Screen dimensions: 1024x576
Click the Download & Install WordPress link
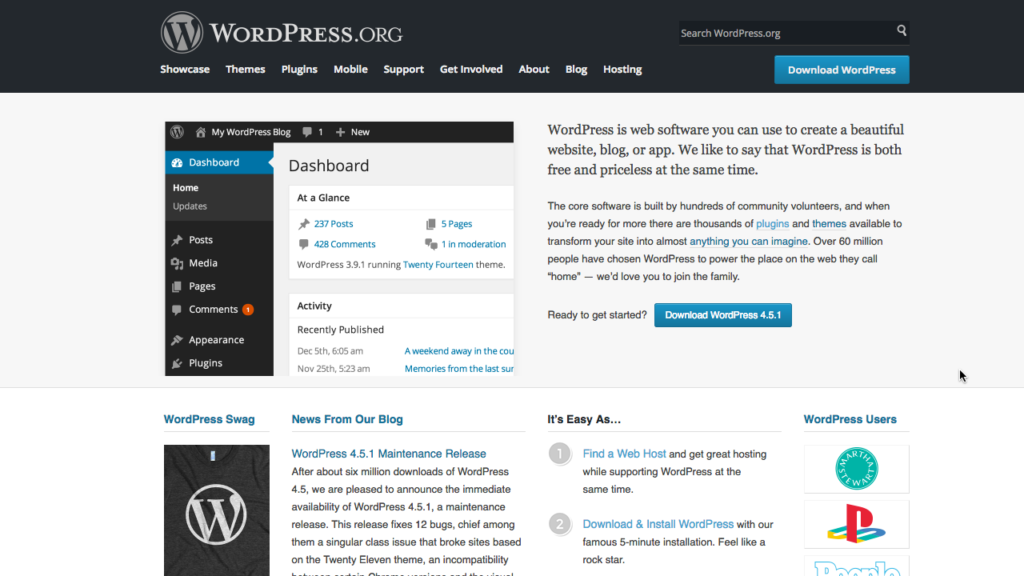(658, 524)
